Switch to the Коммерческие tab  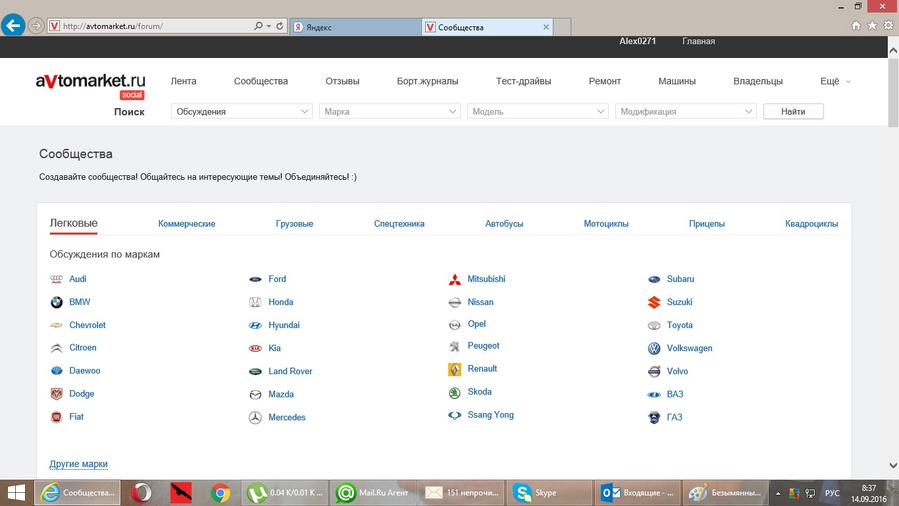coord(187,223)
